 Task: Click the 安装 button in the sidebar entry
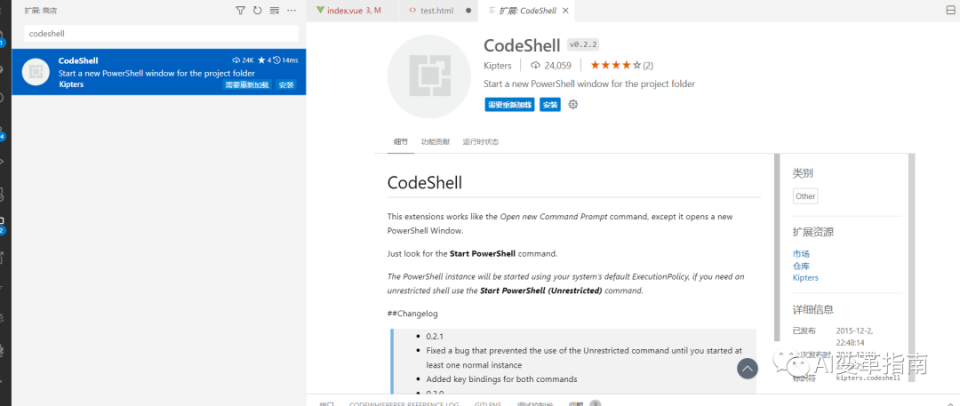click(x=287, y=85)
